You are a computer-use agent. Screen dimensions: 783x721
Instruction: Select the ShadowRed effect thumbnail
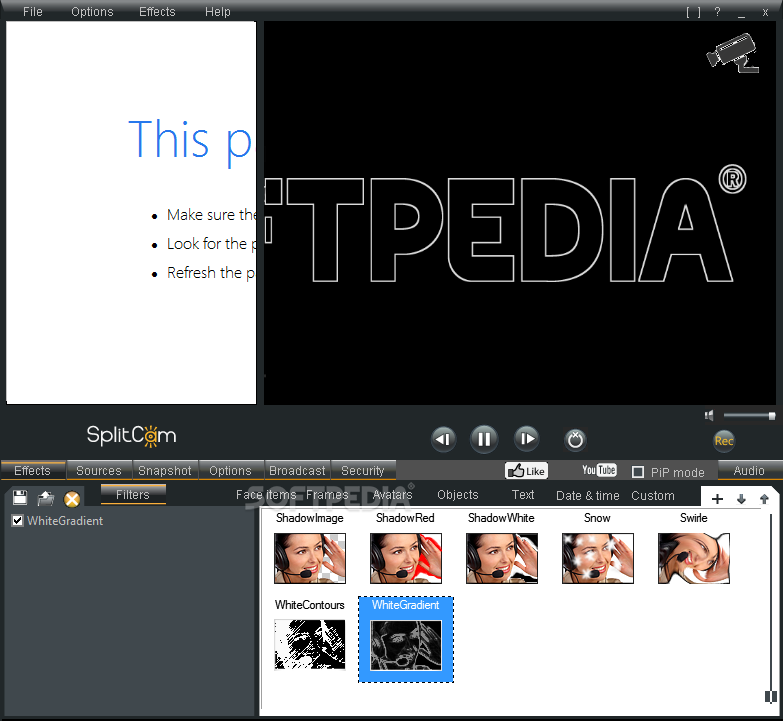coord(405,558)
